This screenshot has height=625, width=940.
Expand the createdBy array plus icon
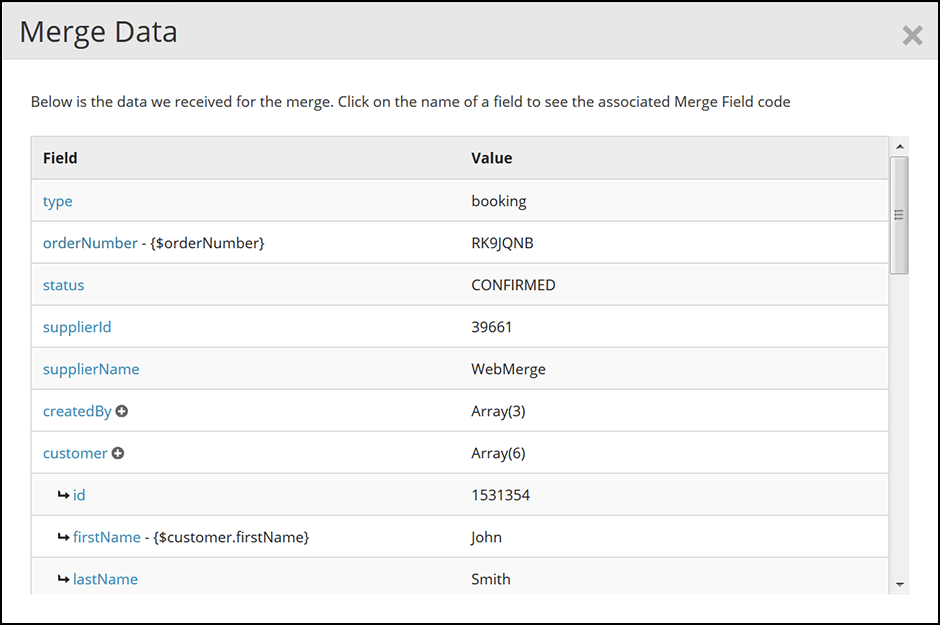[x=122, y=411]
